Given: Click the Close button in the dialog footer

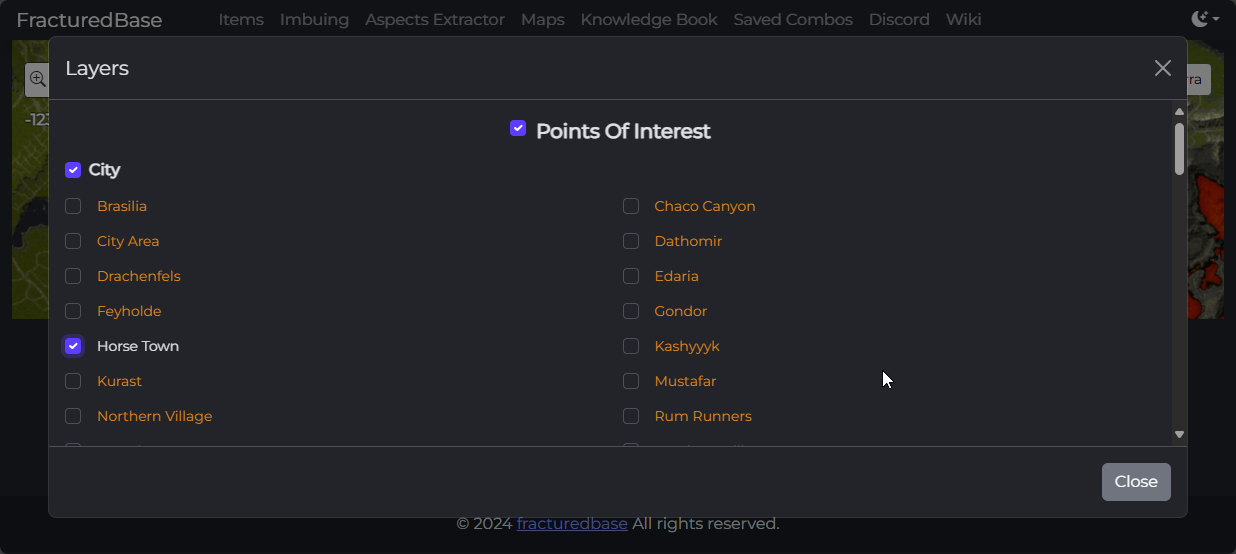Looking at the screenshot, I should (x=1136, y=482).
